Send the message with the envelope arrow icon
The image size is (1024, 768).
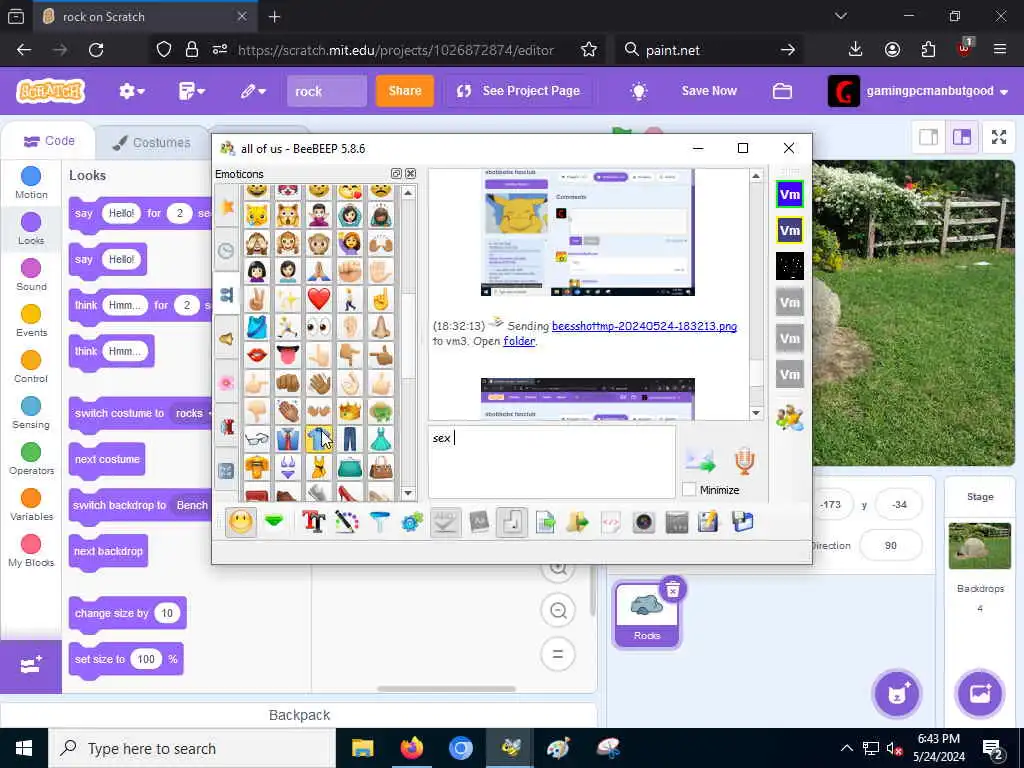coord(701,461)
